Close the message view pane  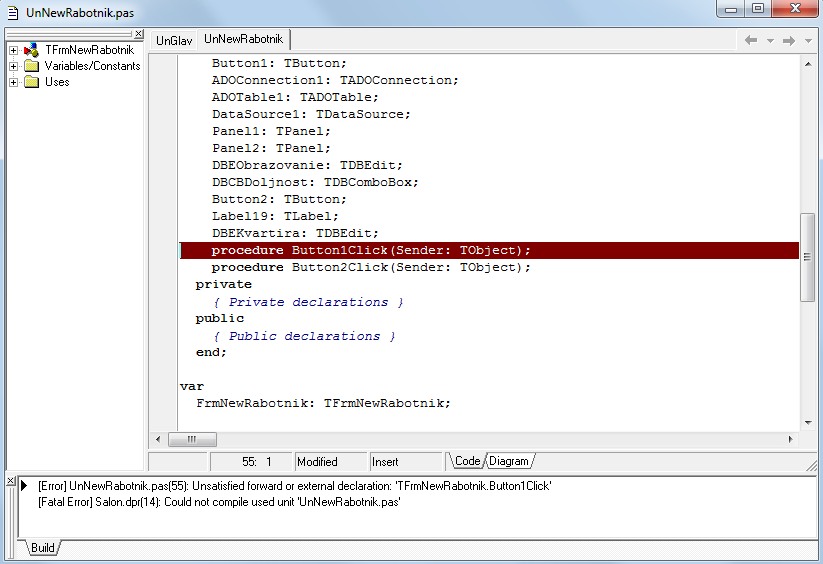[11, 481]
